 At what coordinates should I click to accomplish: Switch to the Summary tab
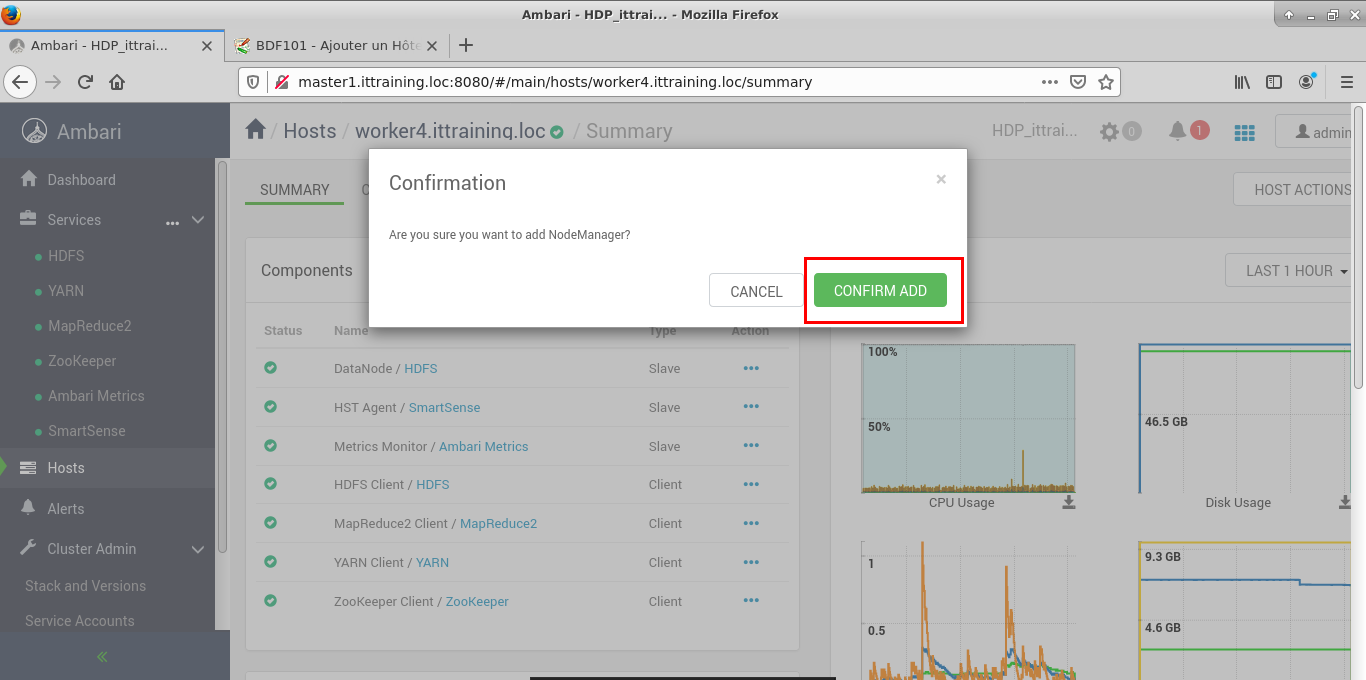click(x=294, y=189)
